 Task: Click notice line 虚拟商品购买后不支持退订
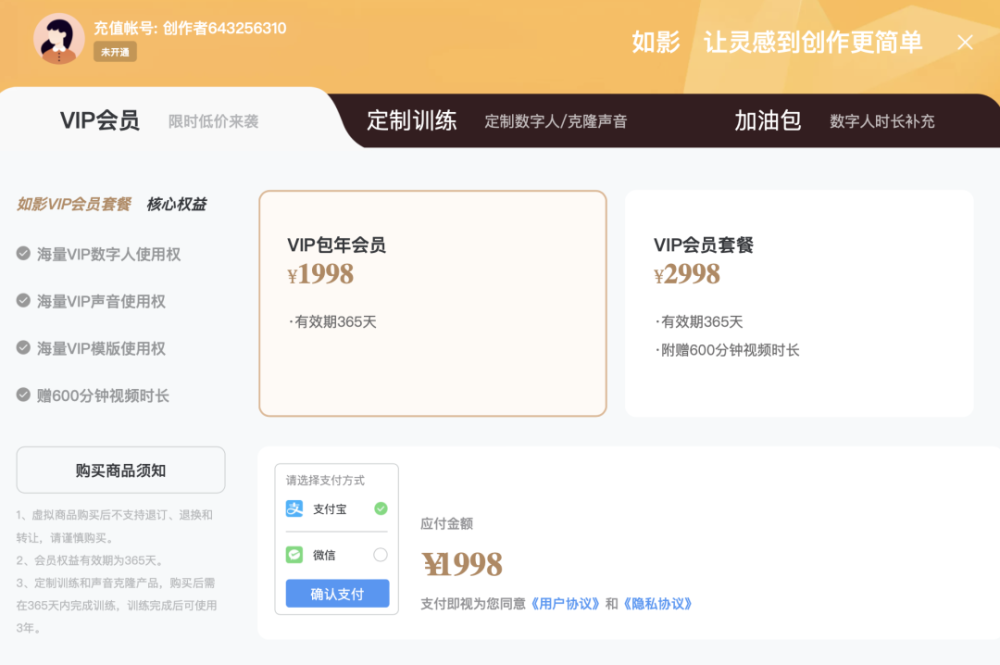pos(115,526)
